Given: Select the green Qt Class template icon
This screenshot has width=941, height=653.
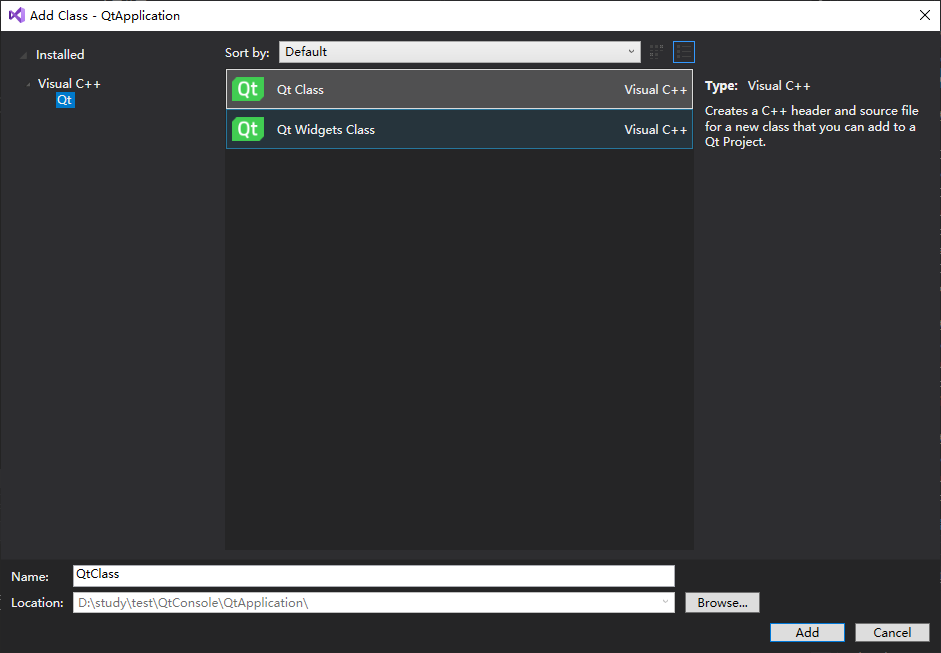Looking at the screenshot, I should coord(247,89).
